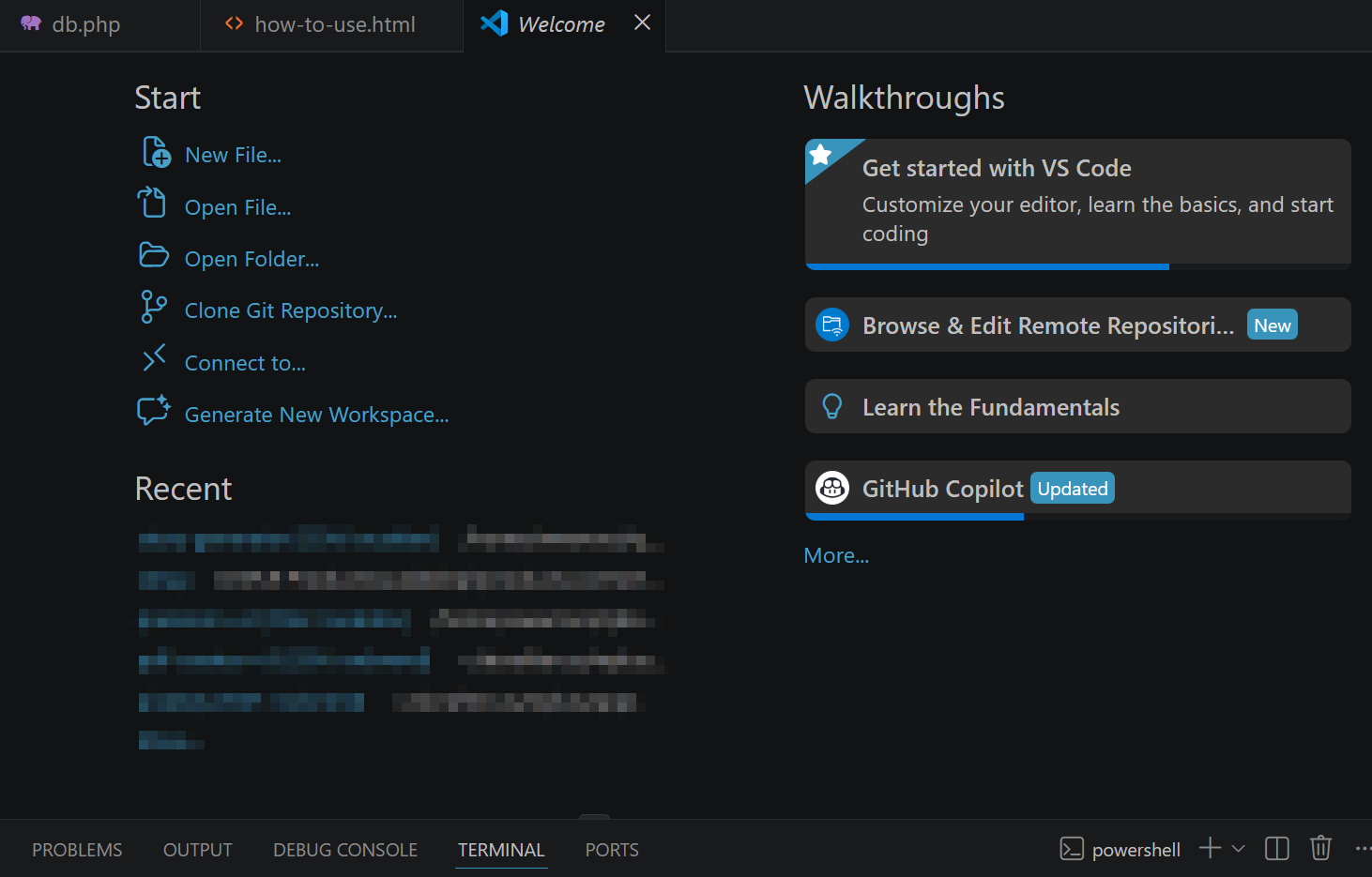Click the powershell terminal label
The image size is (1372, 877).
click(1136, 850)
